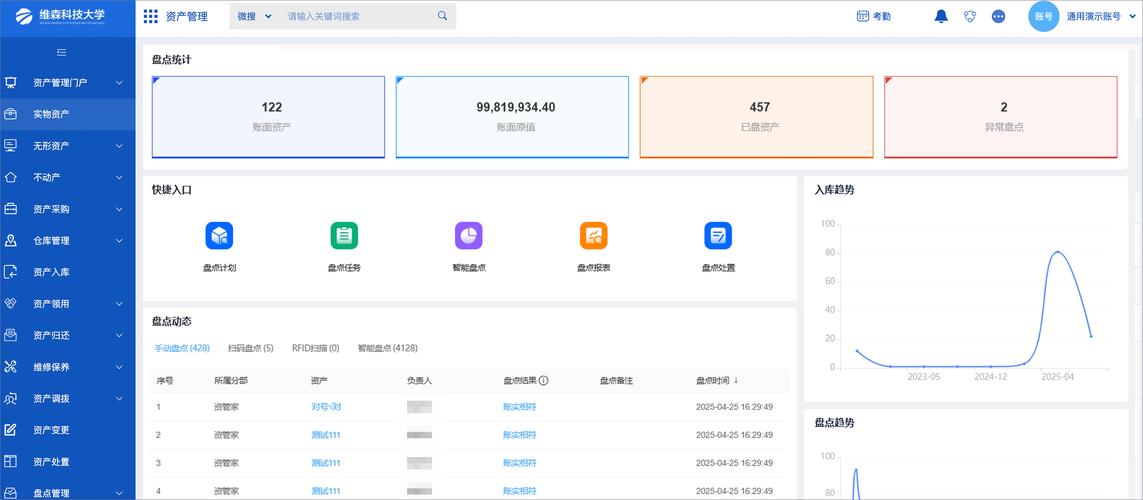
Task: Click the keyword search input field
Action: [x=357, y=16]
